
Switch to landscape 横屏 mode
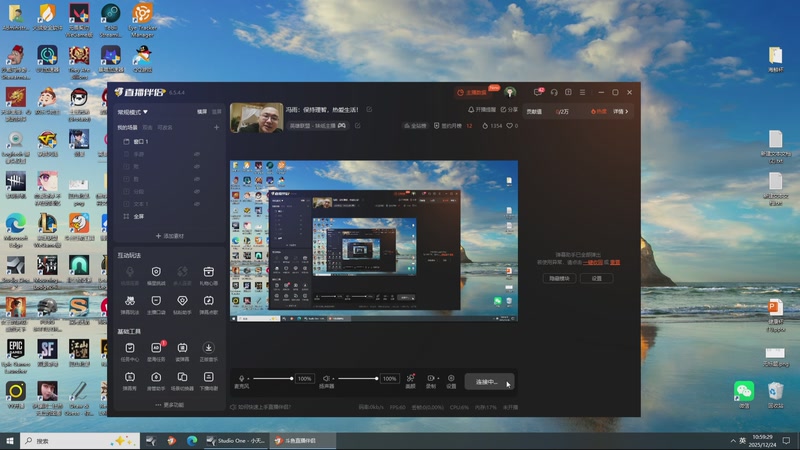pyautogui.click(x=202, y=112)
